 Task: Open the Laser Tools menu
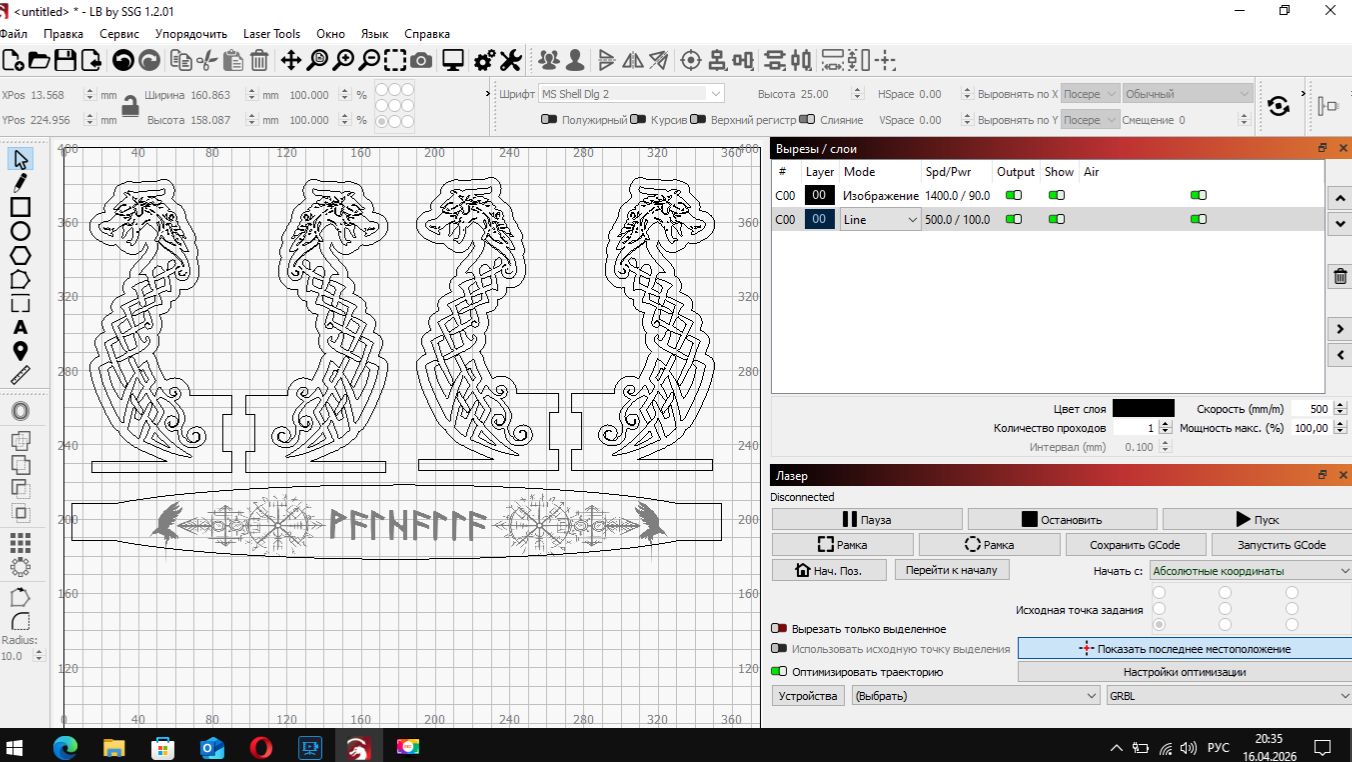pos(272,34)
